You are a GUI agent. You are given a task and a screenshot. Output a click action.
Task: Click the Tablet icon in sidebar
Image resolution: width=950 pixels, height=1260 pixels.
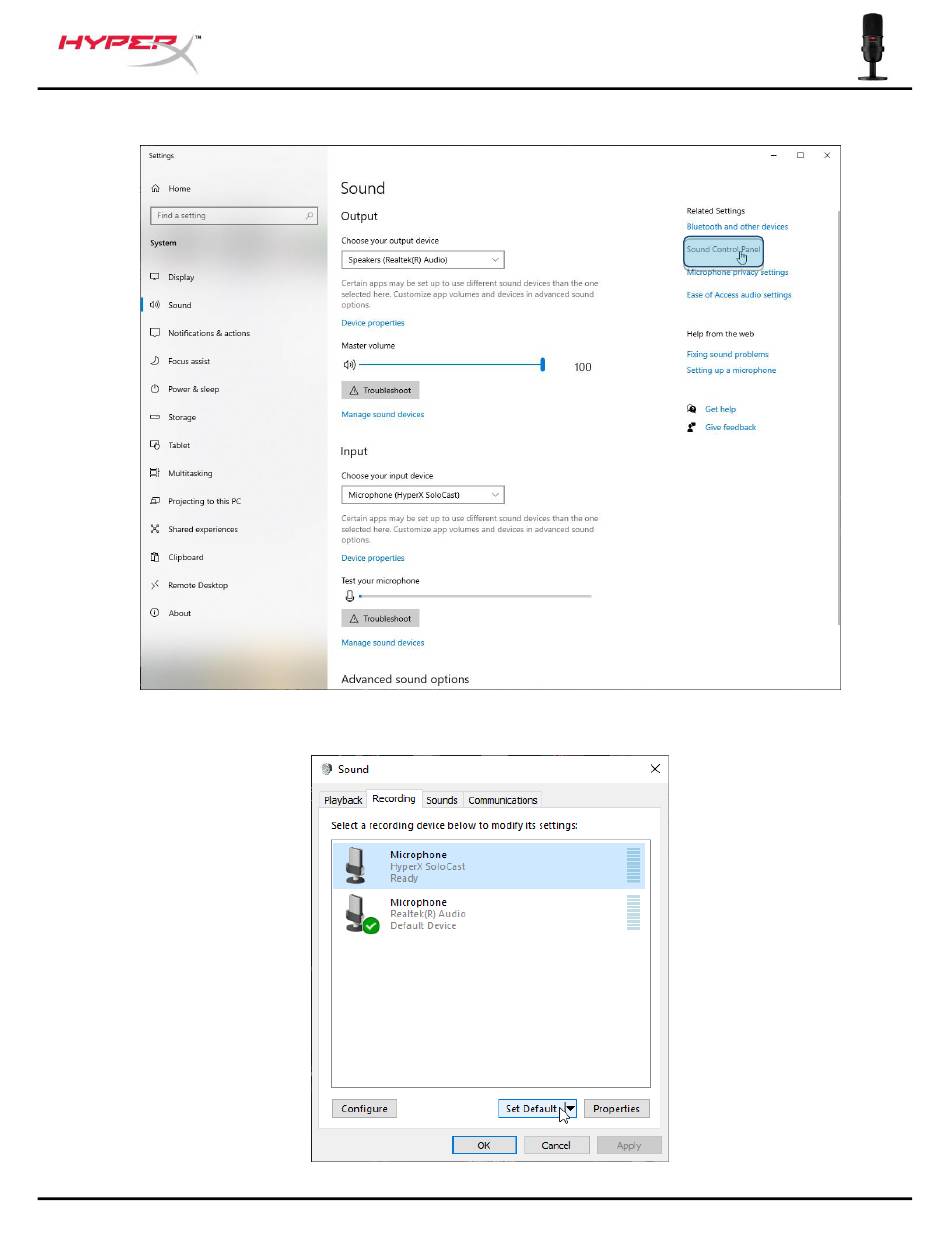155,445
